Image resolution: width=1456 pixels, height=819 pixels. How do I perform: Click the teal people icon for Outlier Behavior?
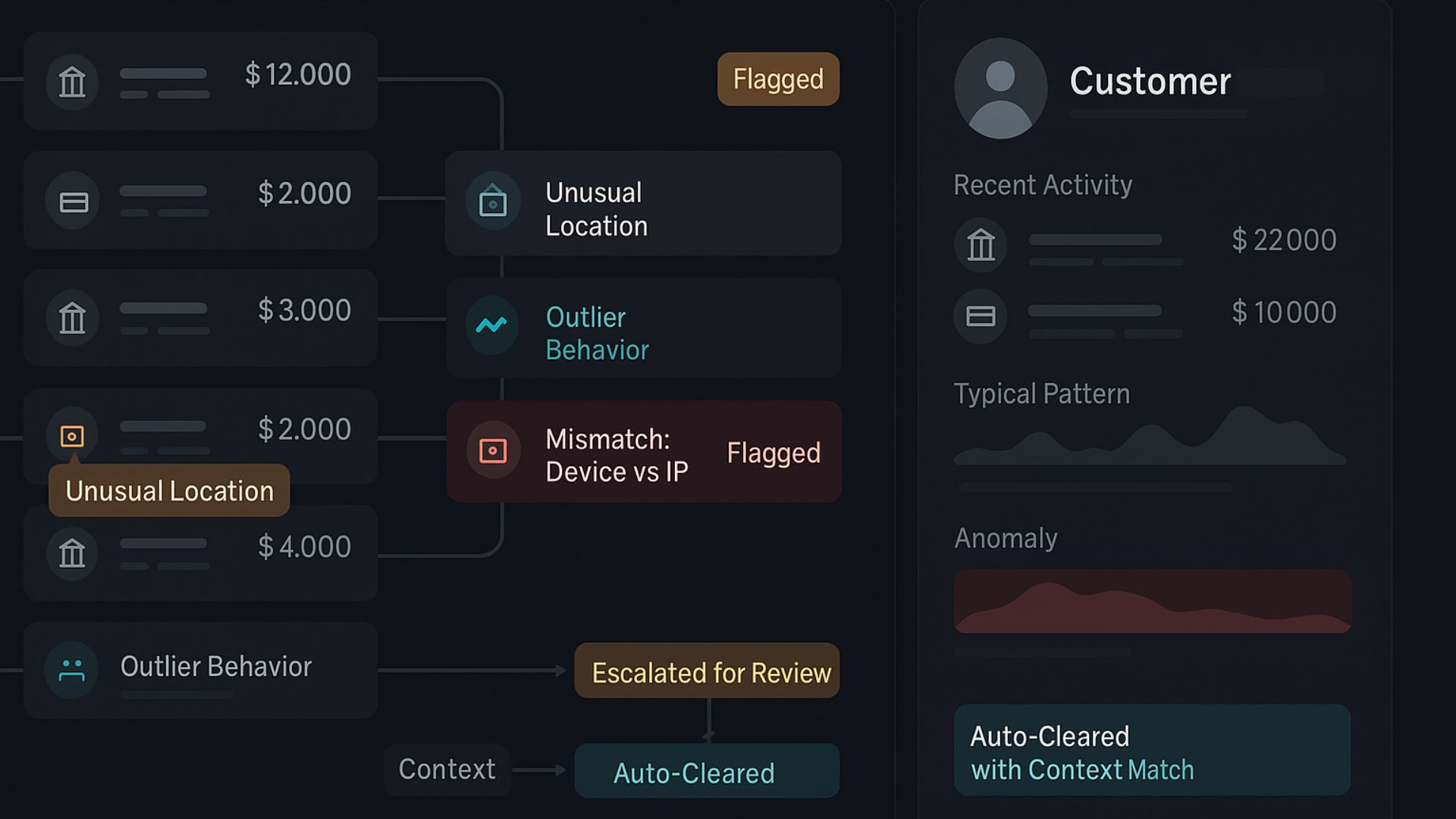point(71,670)
